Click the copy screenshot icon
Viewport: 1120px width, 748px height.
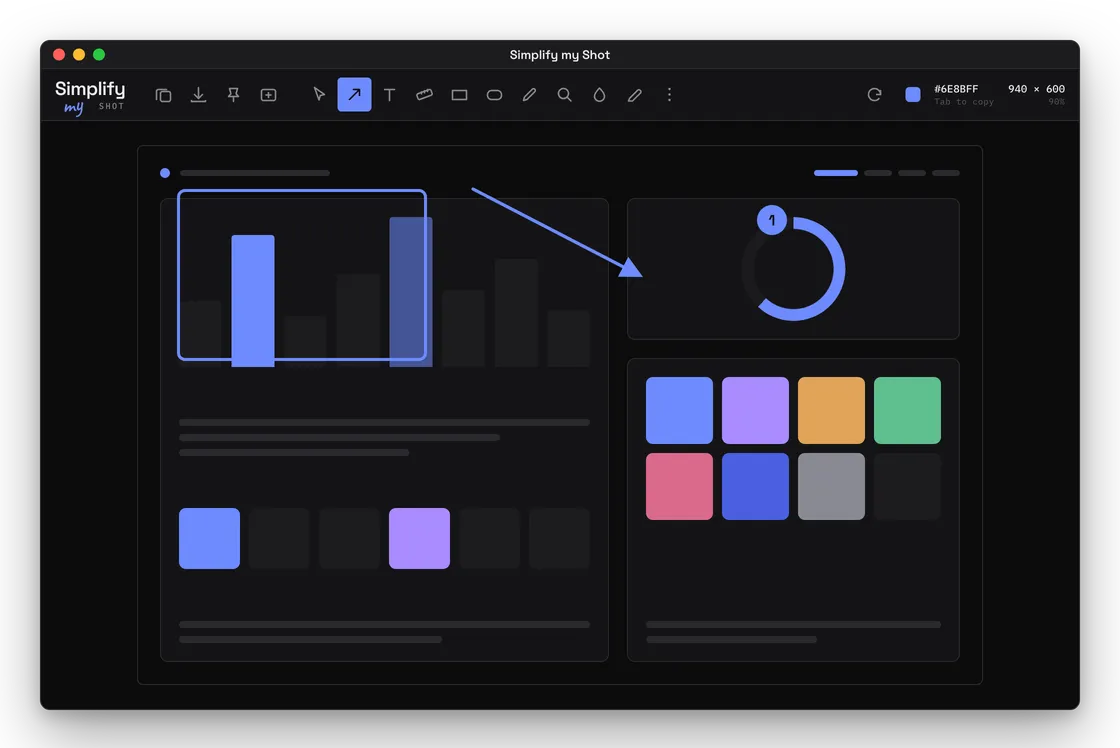164,95
